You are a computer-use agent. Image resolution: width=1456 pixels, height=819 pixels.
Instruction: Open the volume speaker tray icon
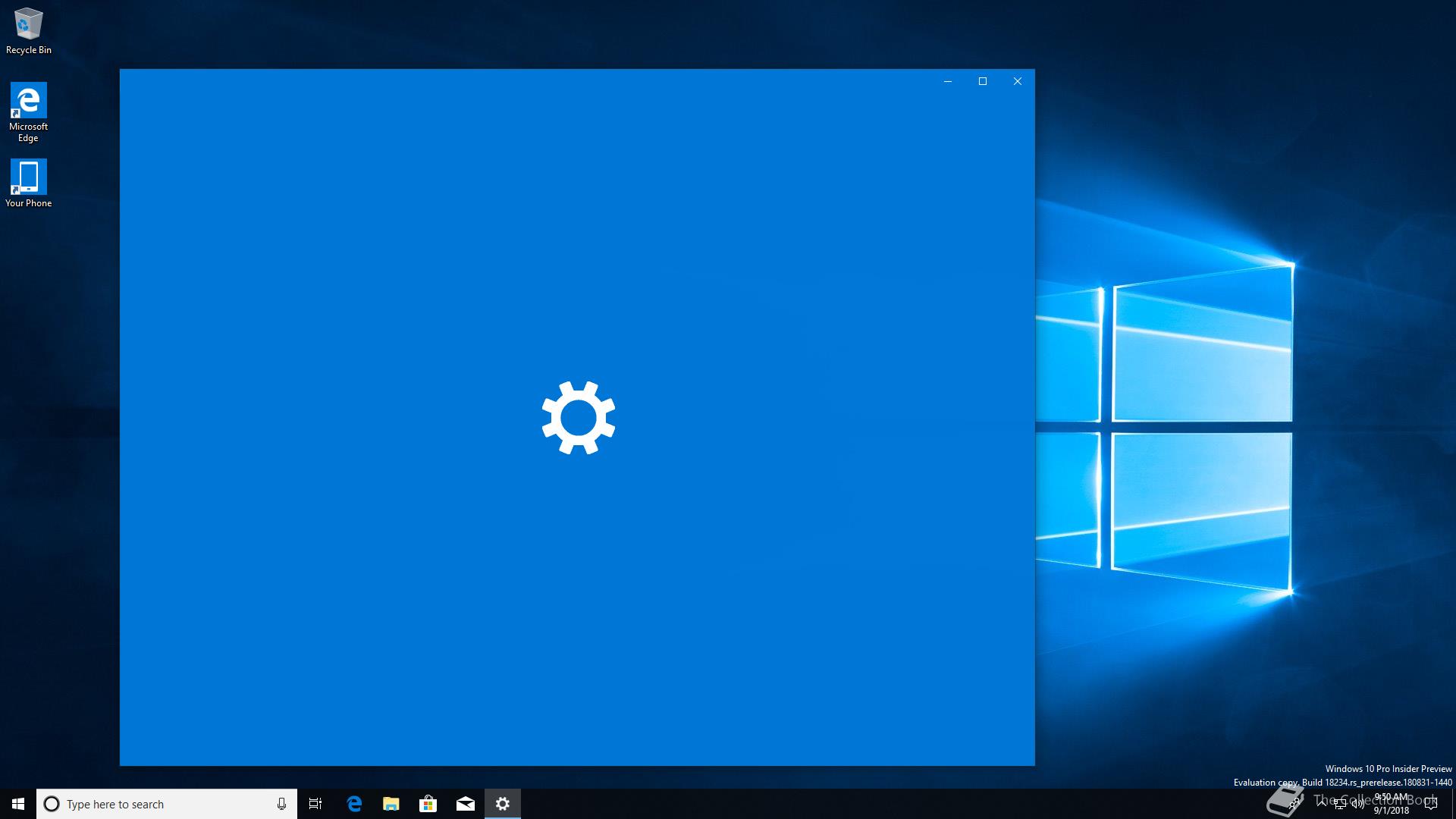(1358, 804)
